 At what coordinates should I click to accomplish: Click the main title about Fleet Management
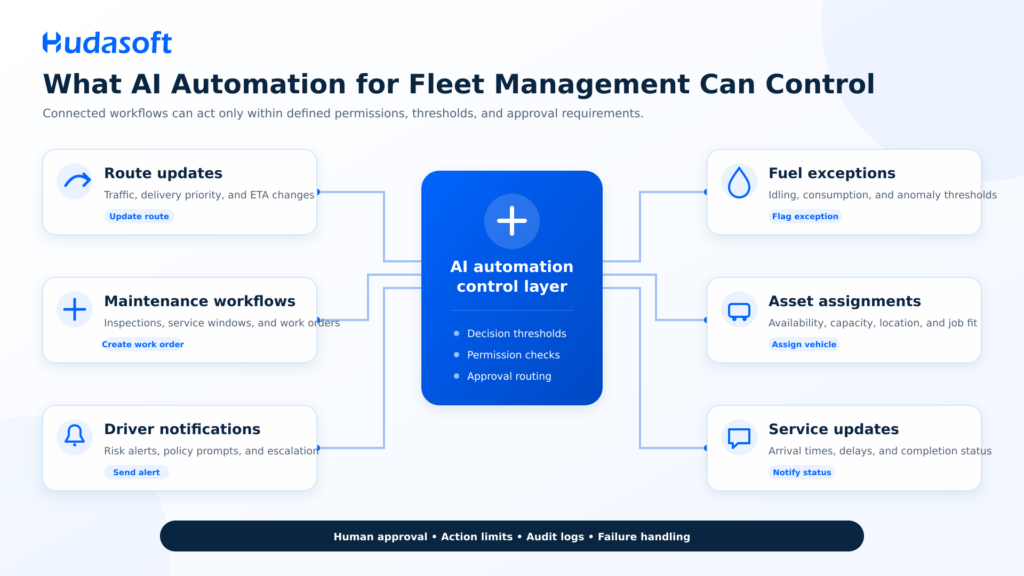458,84
